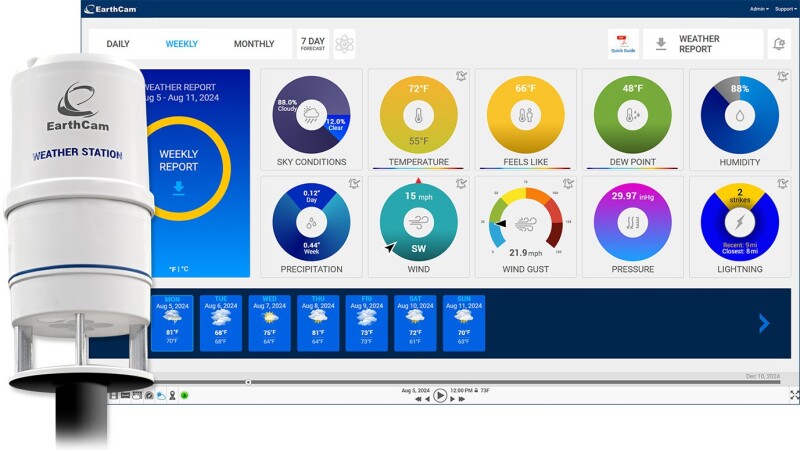The height and width of the screenshot is (450, 800).
Task: Click the thermometer icon in Temperature gauge
Action: pyautogui.click(x=418, y=116)
